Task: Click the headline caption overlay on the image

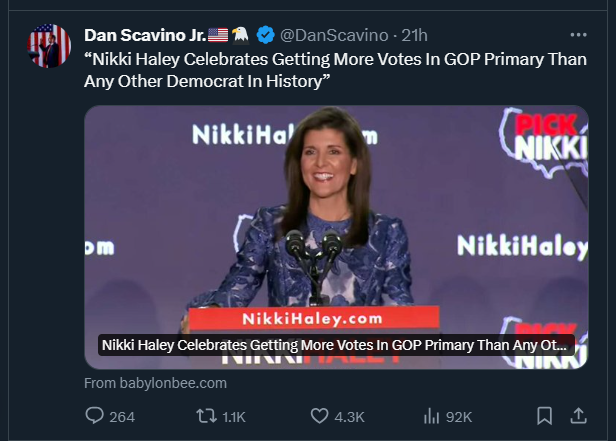Action: pos(337,345)
